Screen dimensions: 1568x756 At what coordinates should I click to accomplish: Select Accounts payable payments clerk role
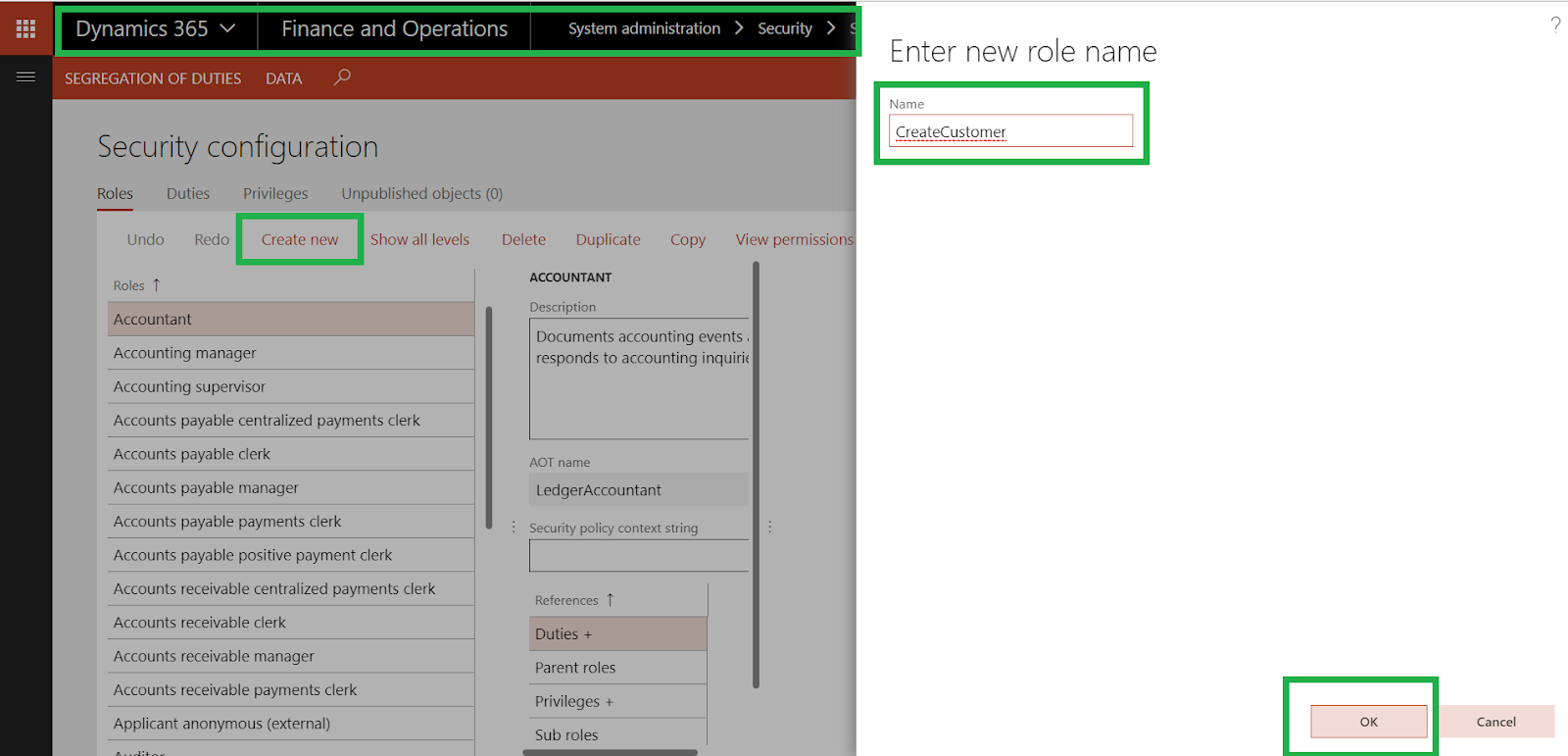click(291, 522)
